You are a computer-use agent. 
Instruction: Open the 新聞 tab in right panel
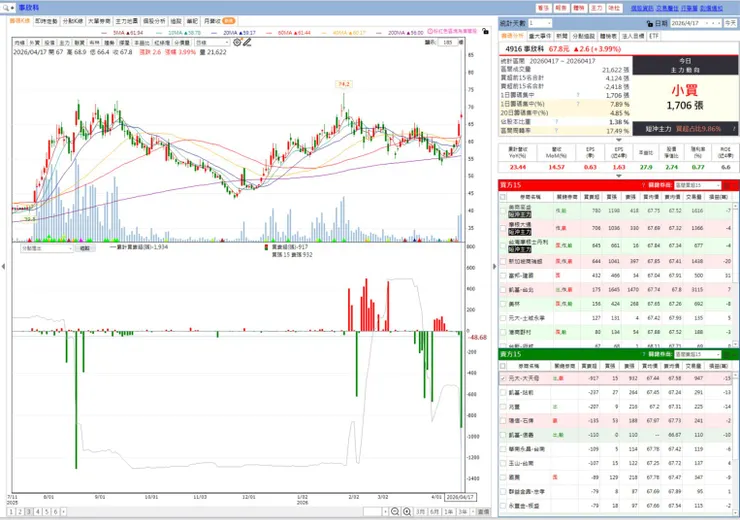[x=562, y=36]
